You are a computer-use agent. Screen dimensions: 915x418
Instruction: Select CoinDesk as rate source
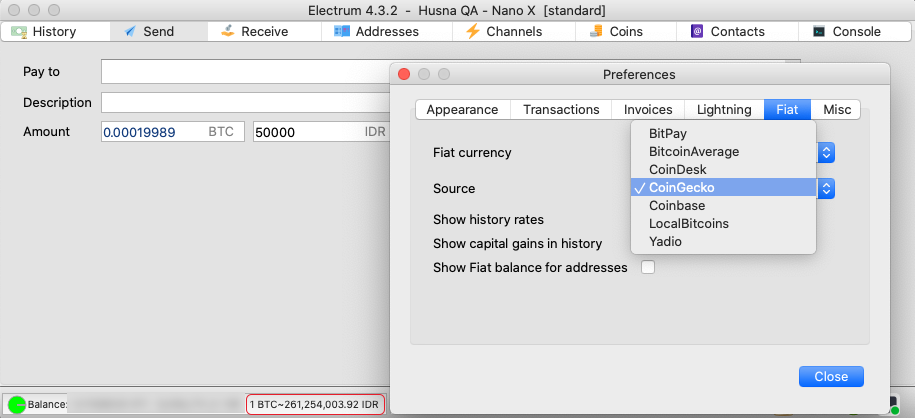coord(723,170)
